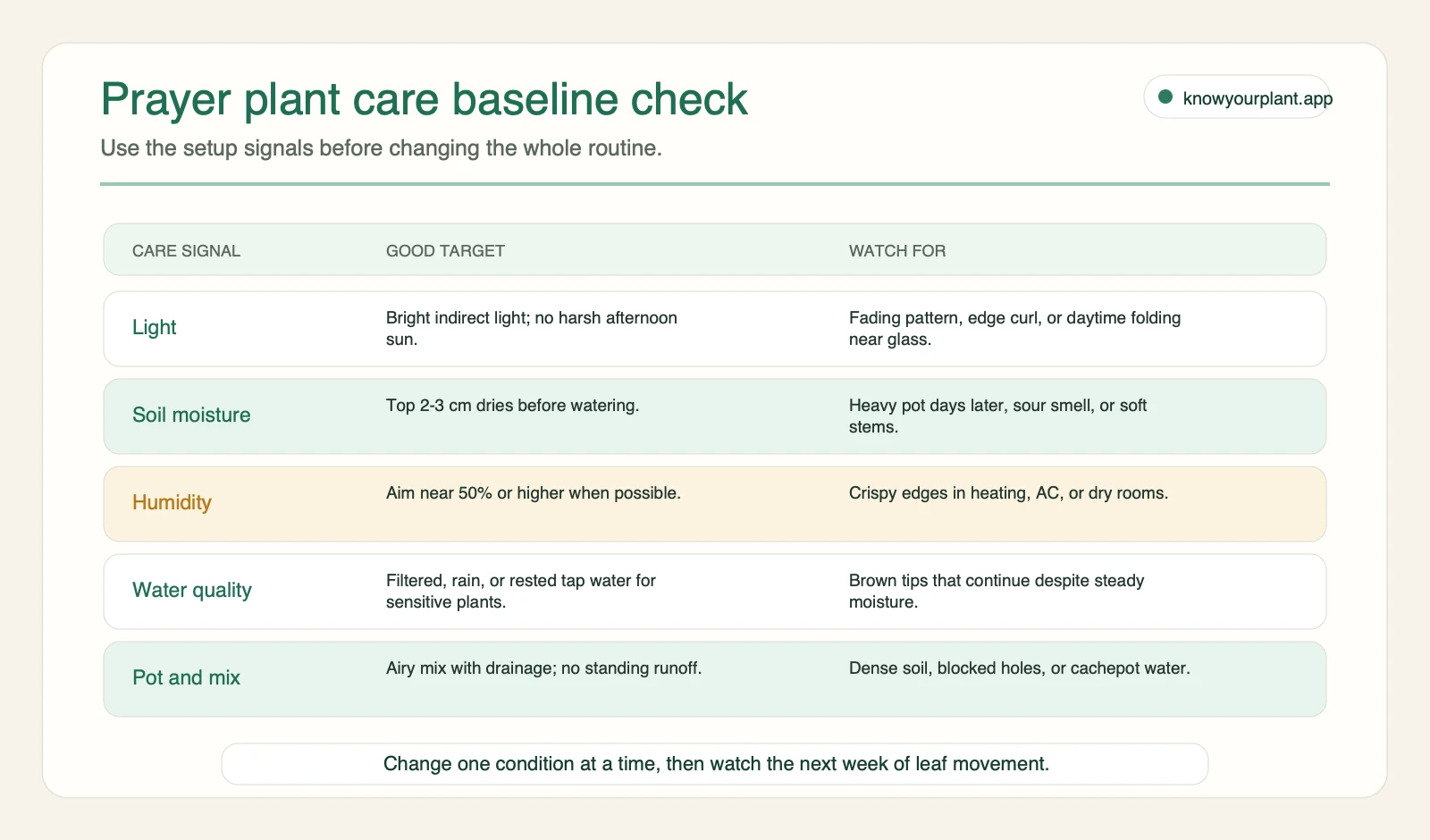Screen dimensions: 1430x840
Task: Select the Soil moisture row label
Action: coord(191,416)
